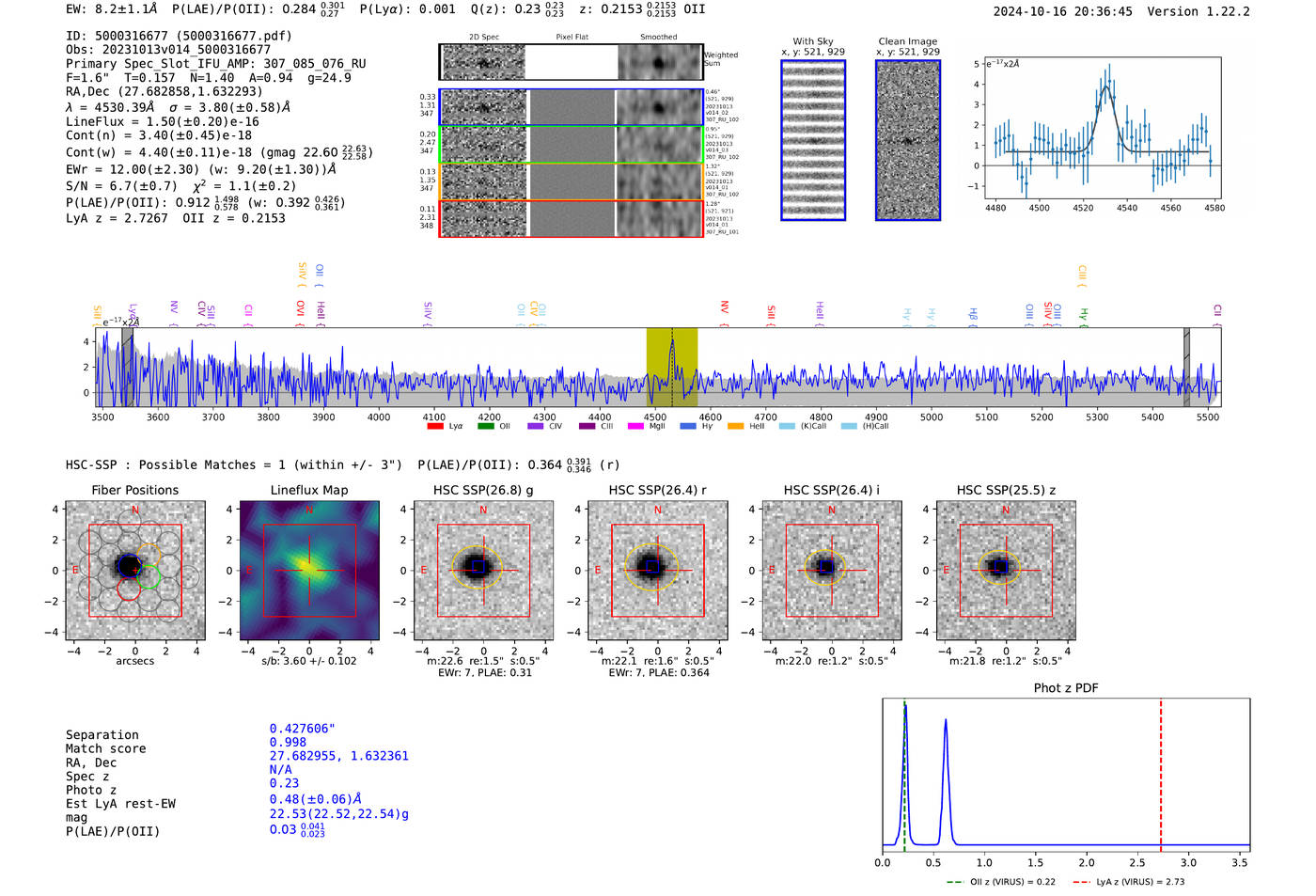The height and width of the screenshot is (896, 1316).
Task: Click the green dashed OII z line
Action: coord(904,774)
